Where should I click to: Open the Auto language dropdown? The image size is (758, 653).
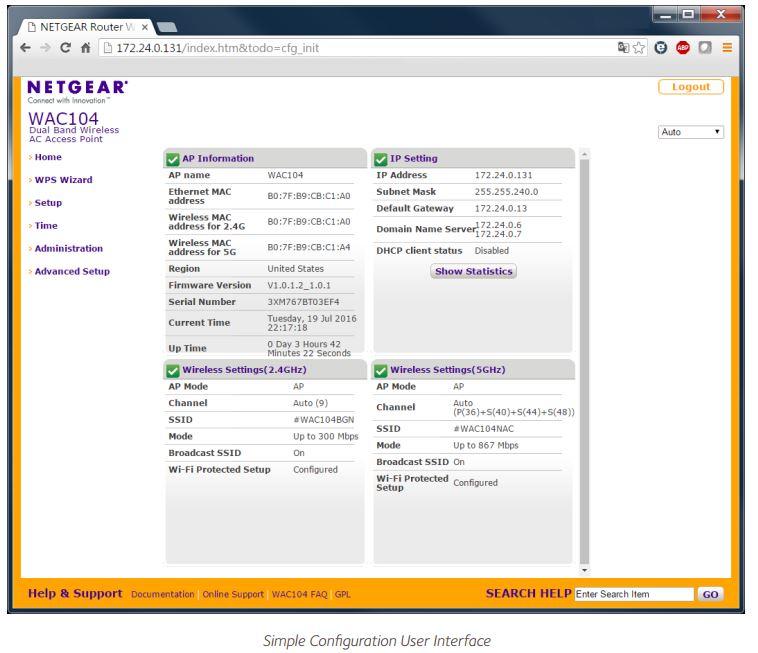690,132
